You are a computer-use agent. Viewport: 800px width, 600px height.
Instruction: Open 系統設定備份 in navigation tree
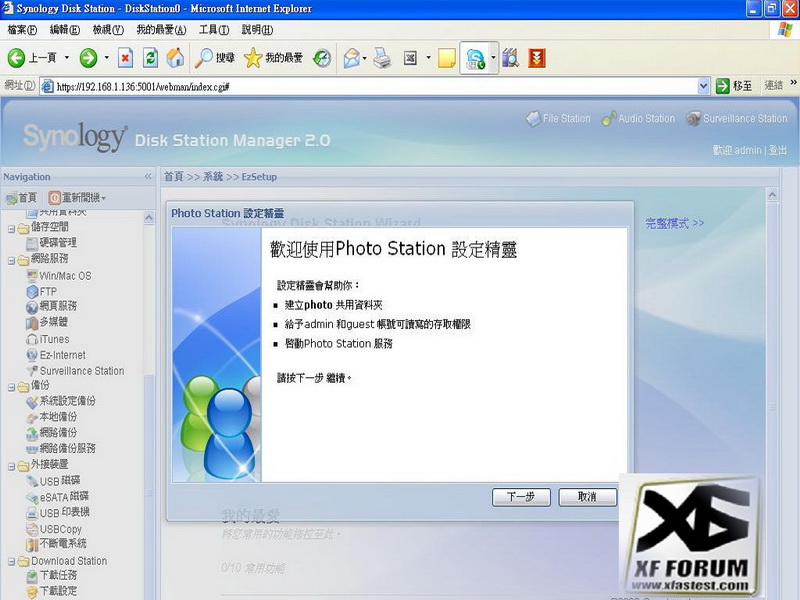61,401
